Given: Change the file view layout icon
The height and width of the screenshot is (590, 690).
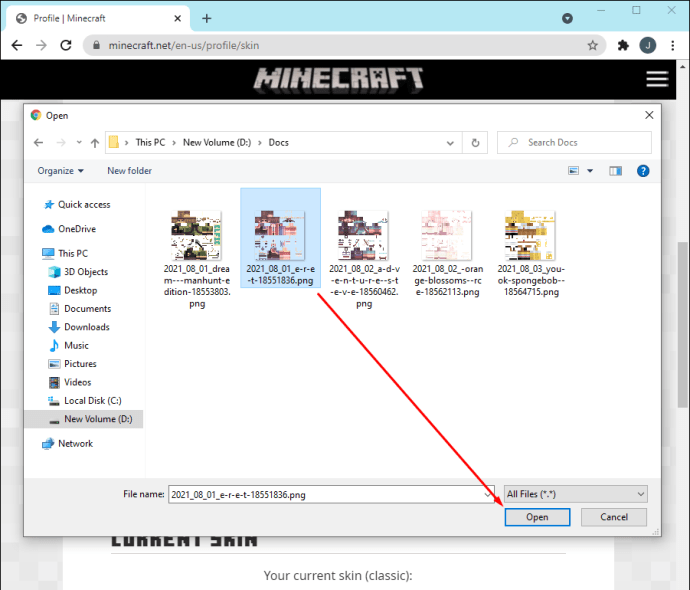Looking at the screenshot, I should tap(573, 171).
